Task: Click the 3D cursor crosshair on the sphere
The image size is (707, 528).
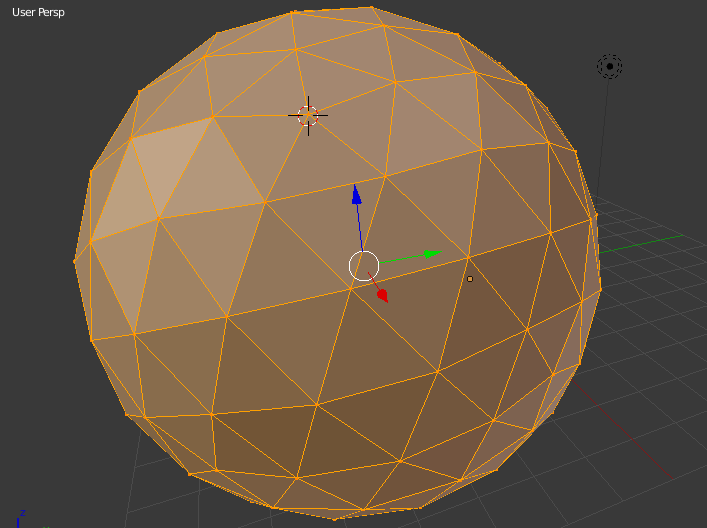Action: click(308, 115)
